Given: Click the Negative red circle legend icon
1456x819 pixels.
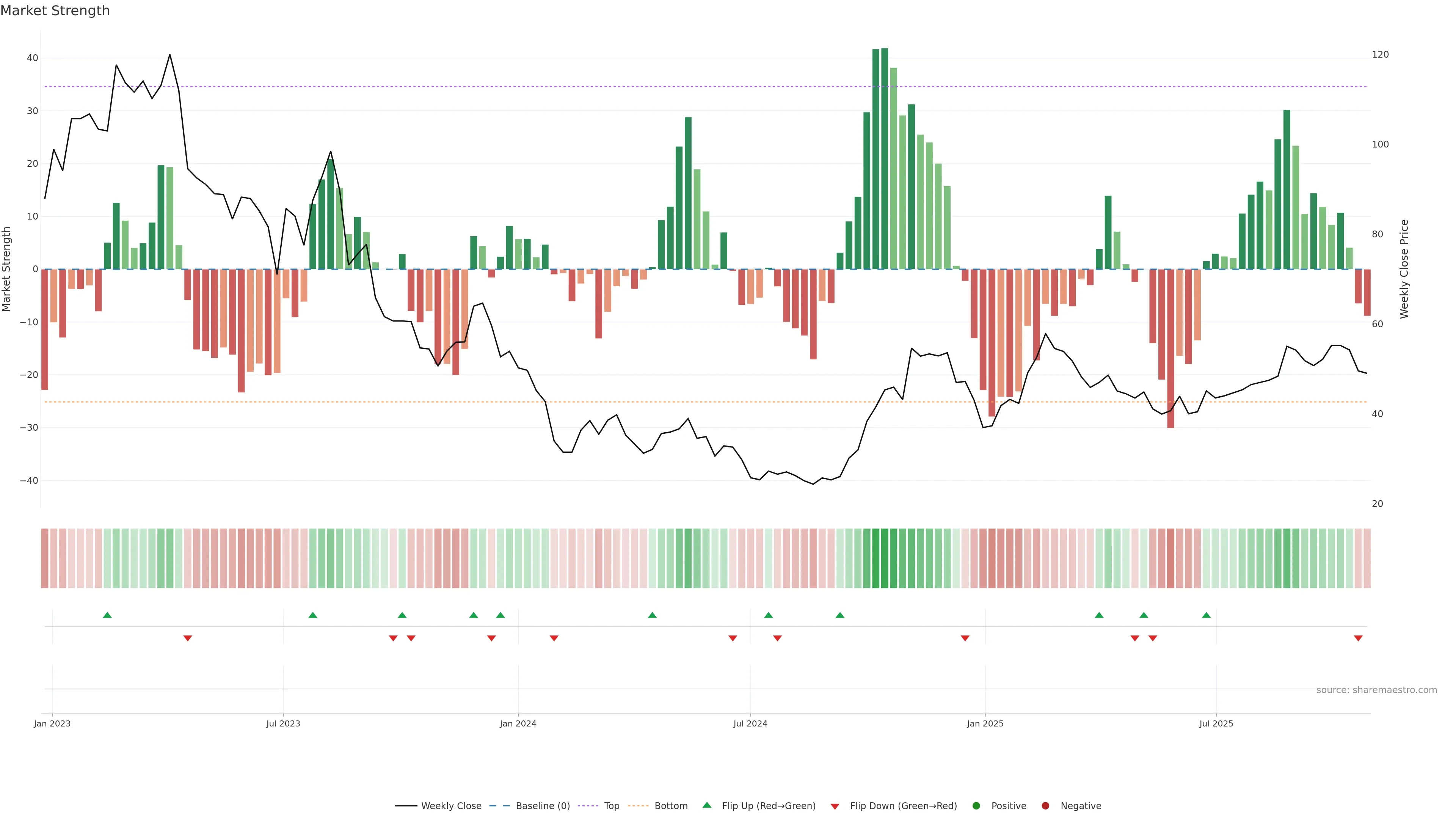Looking at the screenshot, I should (1045, 806).
